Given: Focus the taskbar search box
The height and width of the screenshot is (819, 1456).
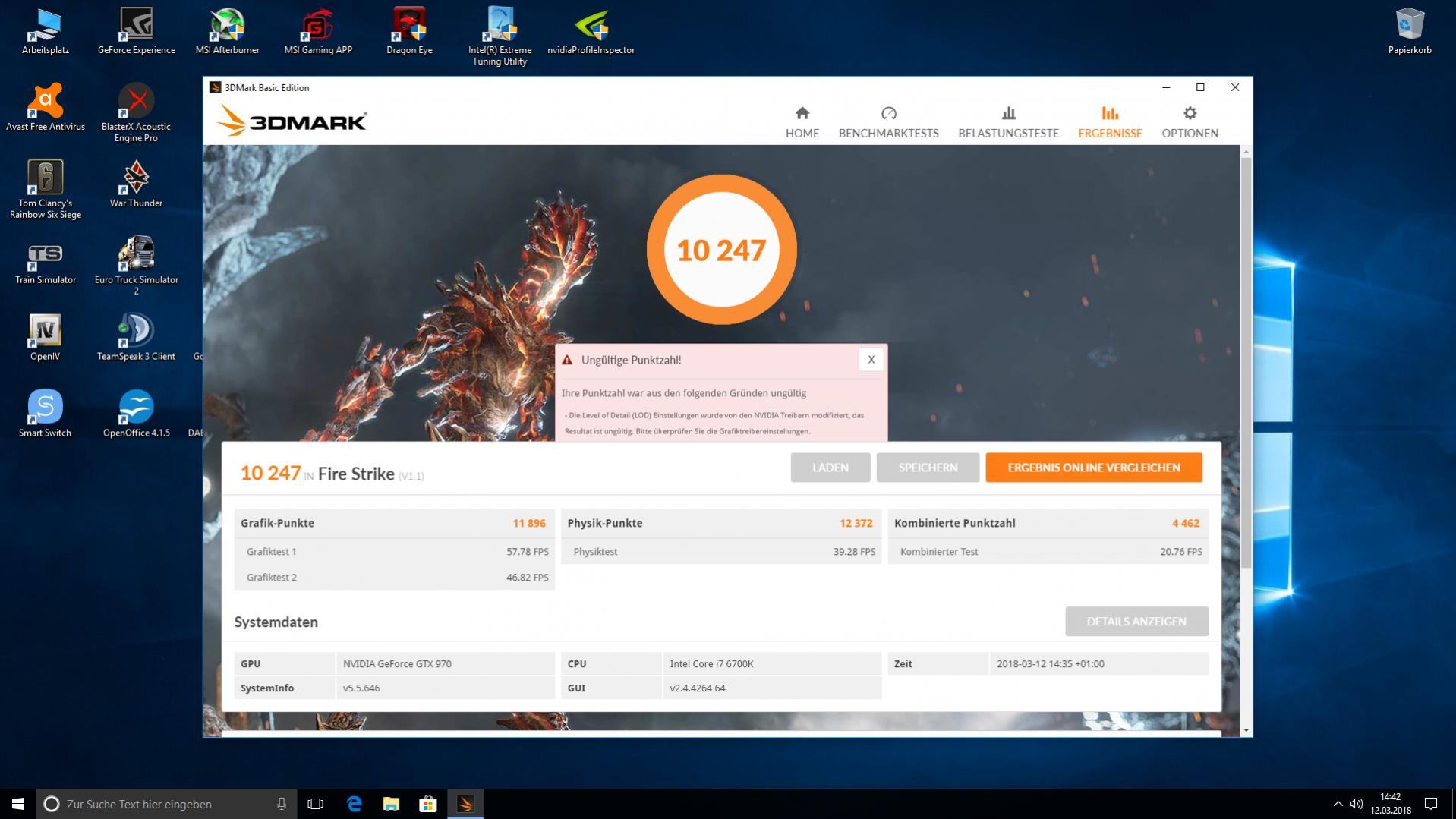Looking at the screenshot, I should tap(166, 804).
